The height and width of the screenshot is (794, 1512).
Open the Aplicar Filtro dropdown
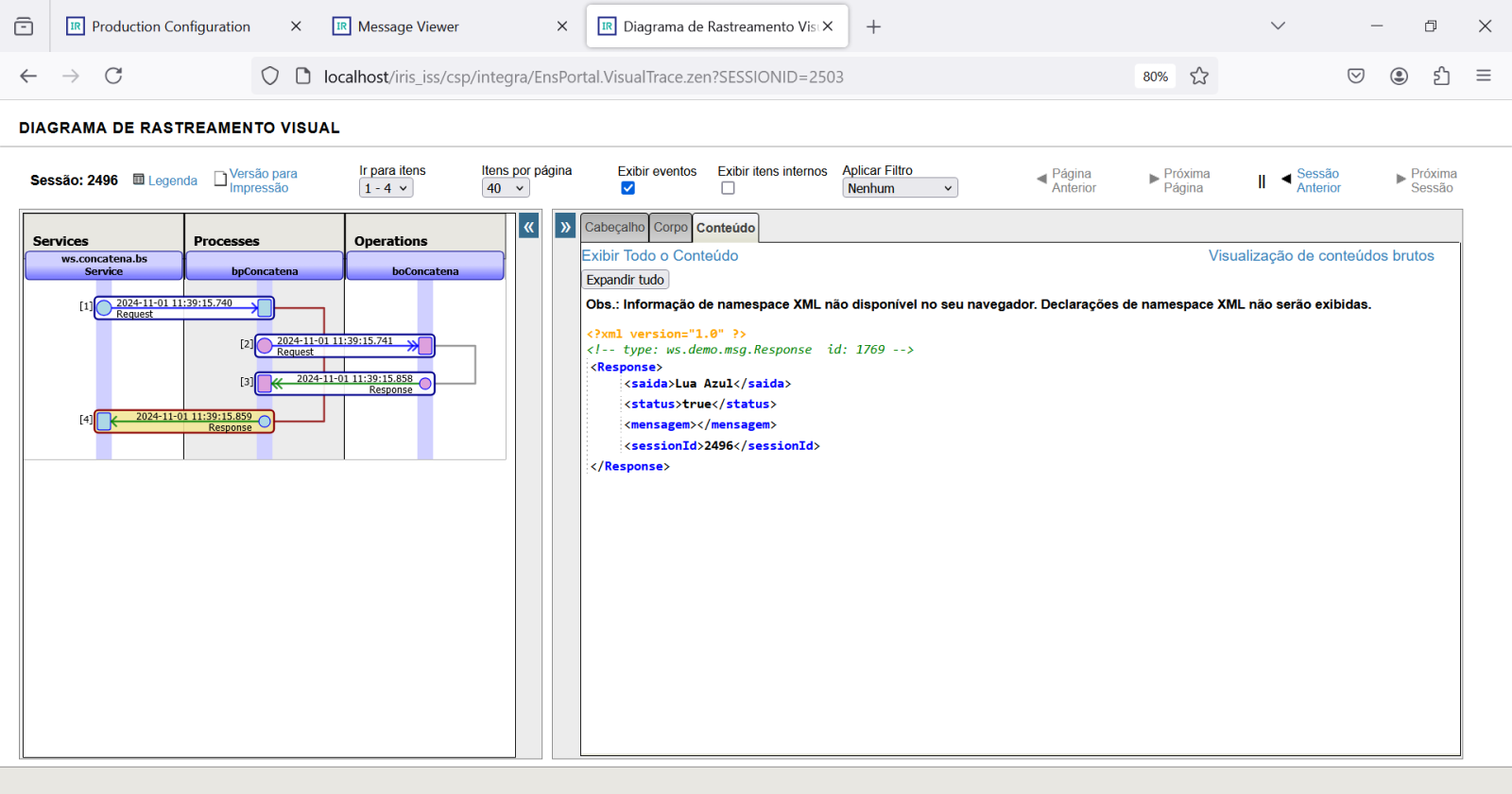[899, 188]
